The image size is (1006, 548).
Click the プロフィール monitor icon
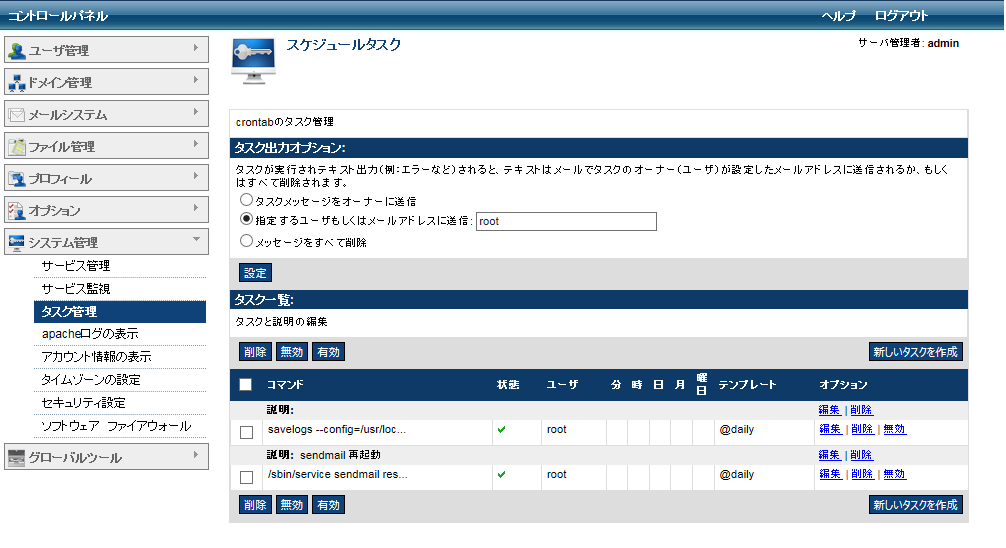coord(17,179)
